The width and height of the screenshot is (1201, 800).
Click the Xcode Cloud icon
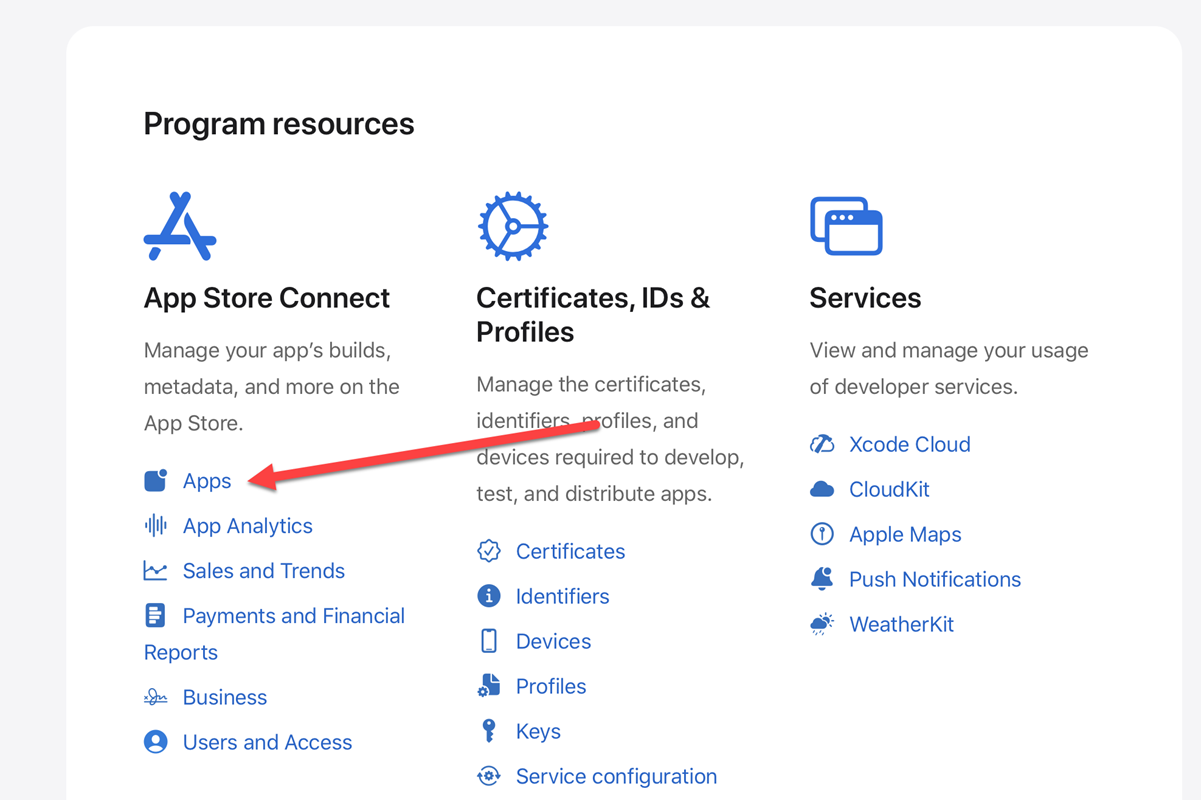tap(822, 444)
